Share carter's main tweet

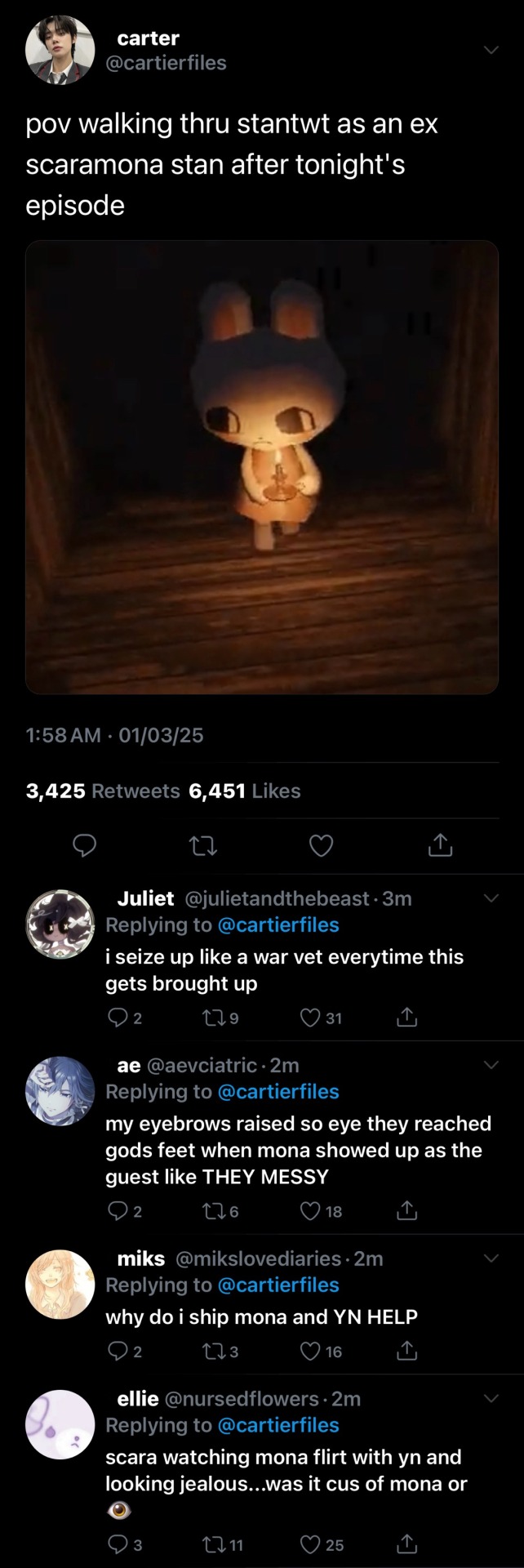click(440, 845)
